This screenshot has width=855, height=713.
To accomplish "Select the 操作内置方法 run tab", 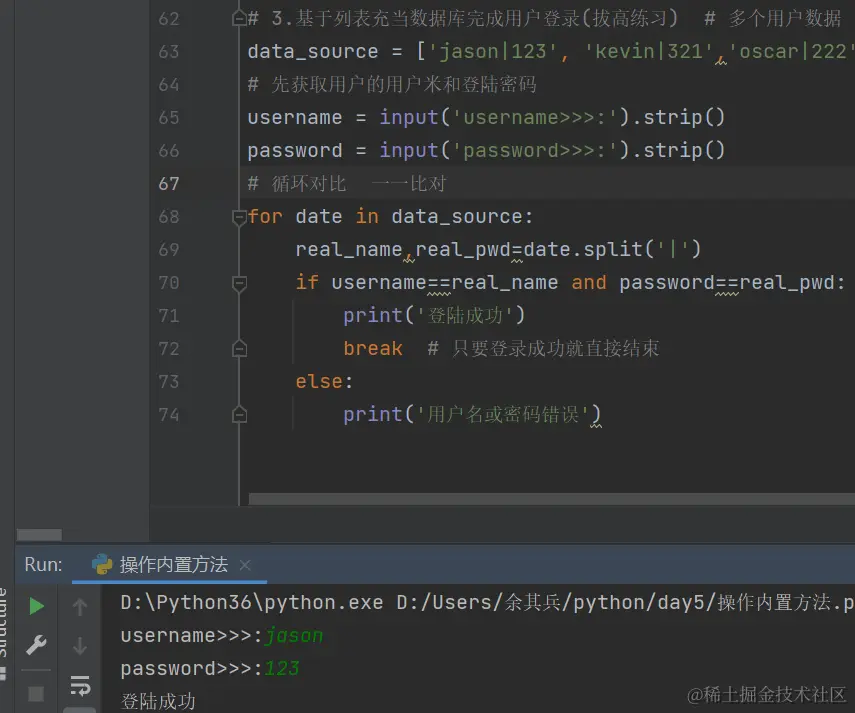I will [170, 565].
